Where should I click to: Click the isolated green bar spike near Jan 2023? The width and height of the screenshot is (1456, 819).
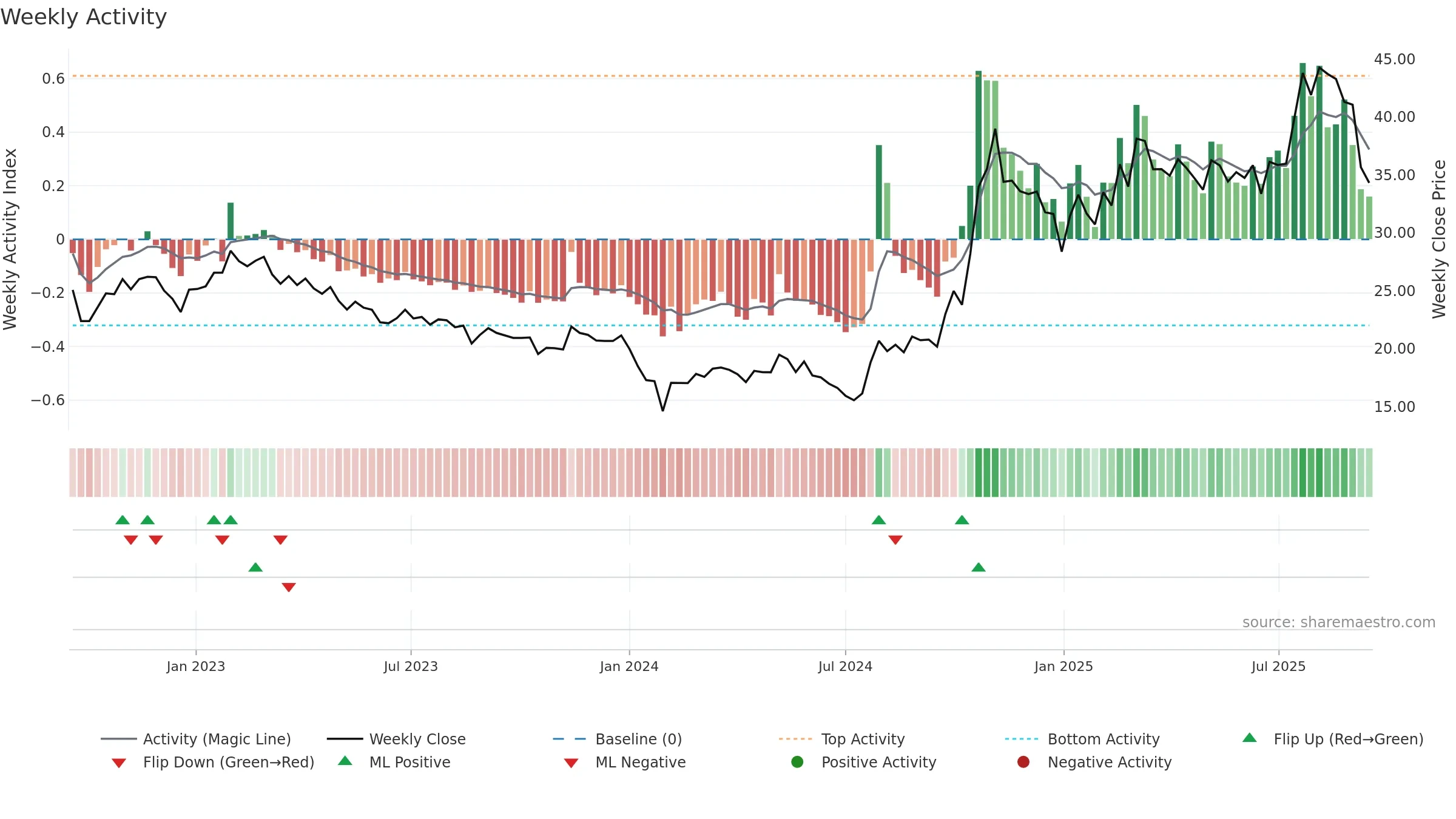[x=231, y=221]
